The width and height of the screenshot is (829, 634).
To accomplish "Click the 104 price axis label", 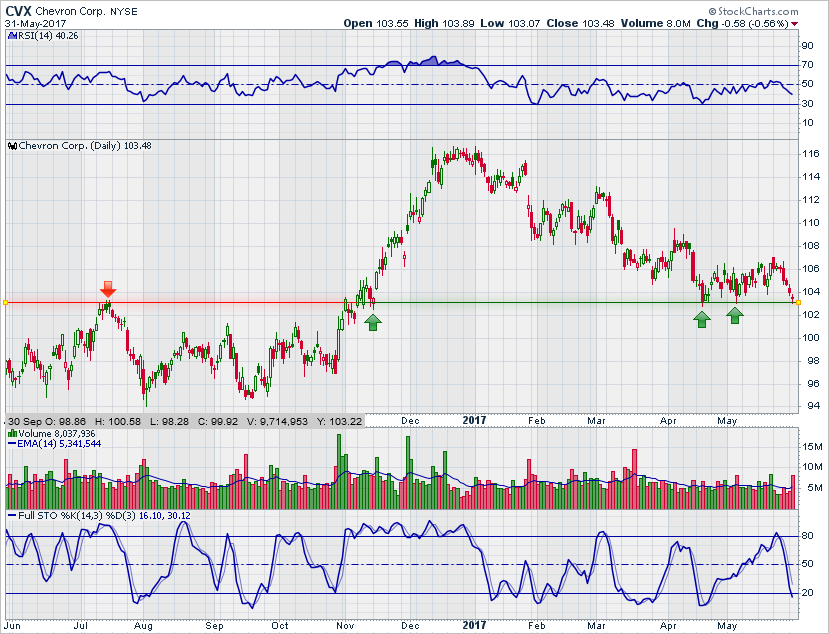I will (810, 292).
